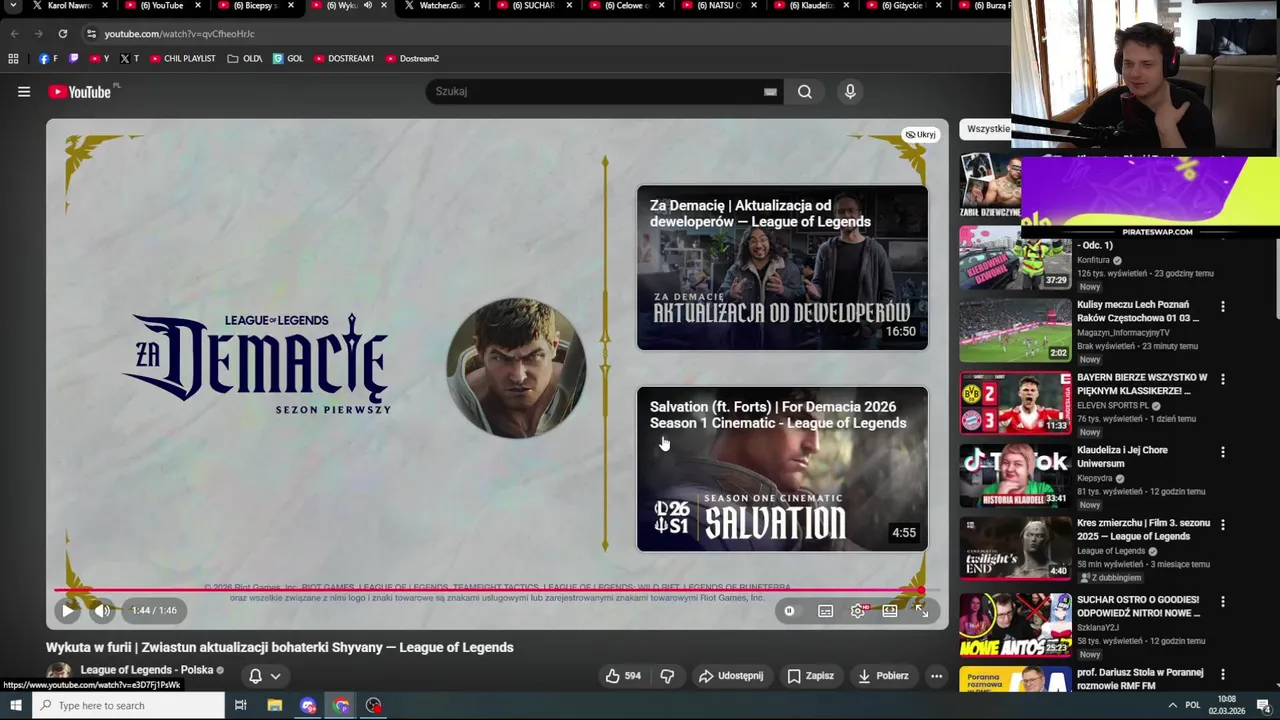Open the League of Legends - Polska channel

(x=147, y=670)
